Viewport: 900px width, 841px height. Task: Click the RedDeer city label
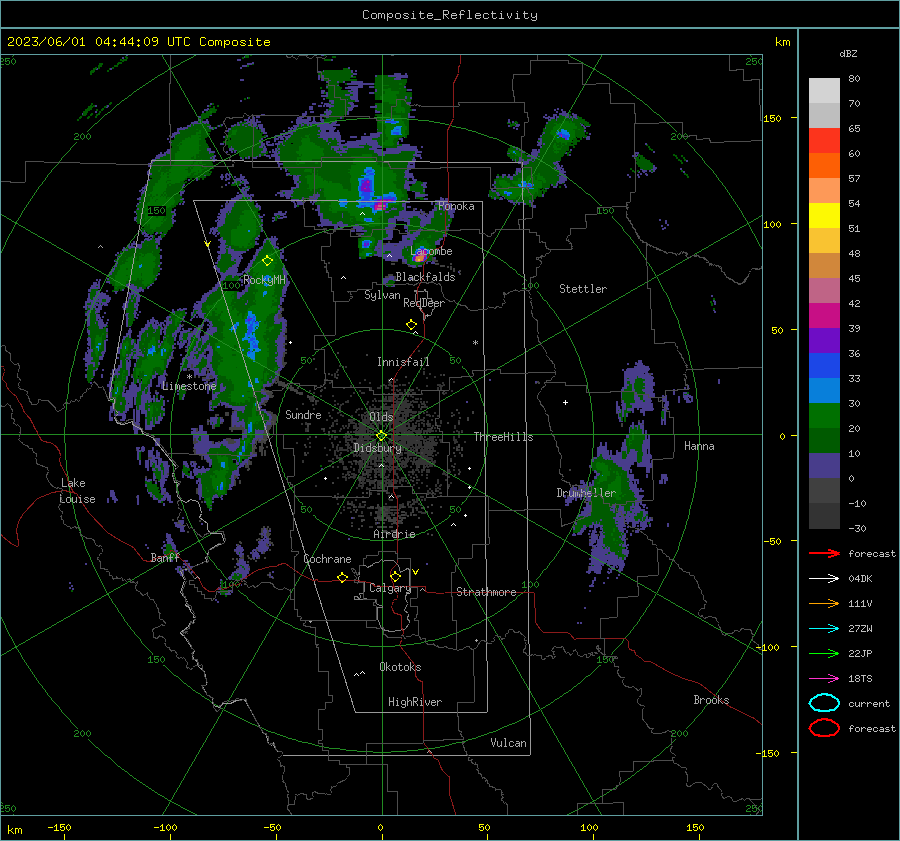424,303
